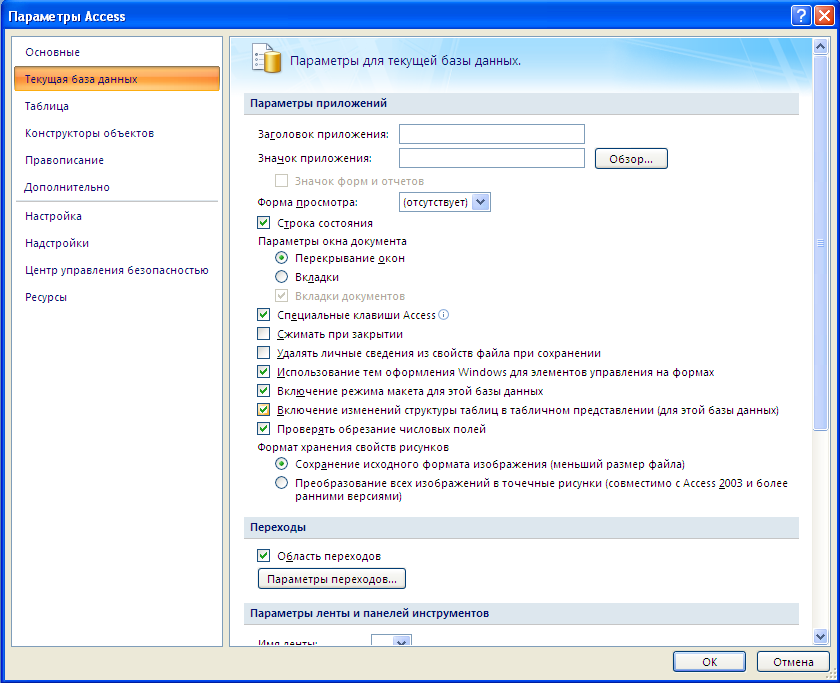840x683 pixels.
Task: Toggle Включение изменений структуры таблиц checkbox
Action: click(264, 410)
